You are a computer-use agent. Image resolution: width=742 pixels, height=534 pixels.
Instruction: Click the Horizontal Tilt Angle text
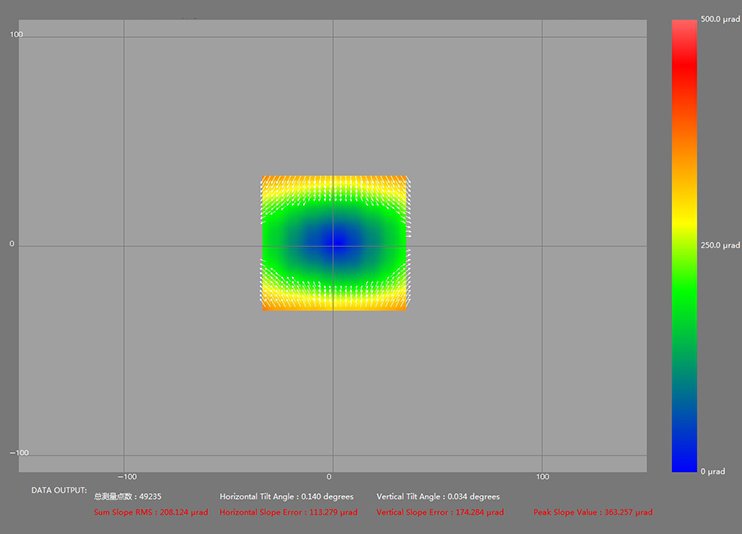[287, 496]
